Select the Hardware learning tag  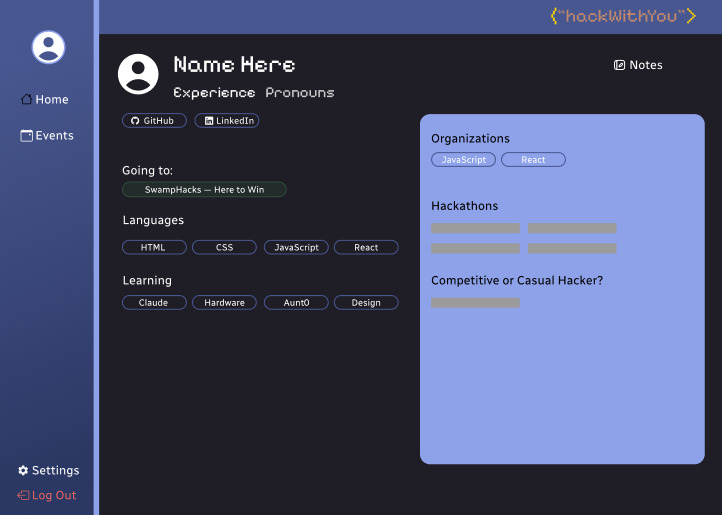pos(224,303)
